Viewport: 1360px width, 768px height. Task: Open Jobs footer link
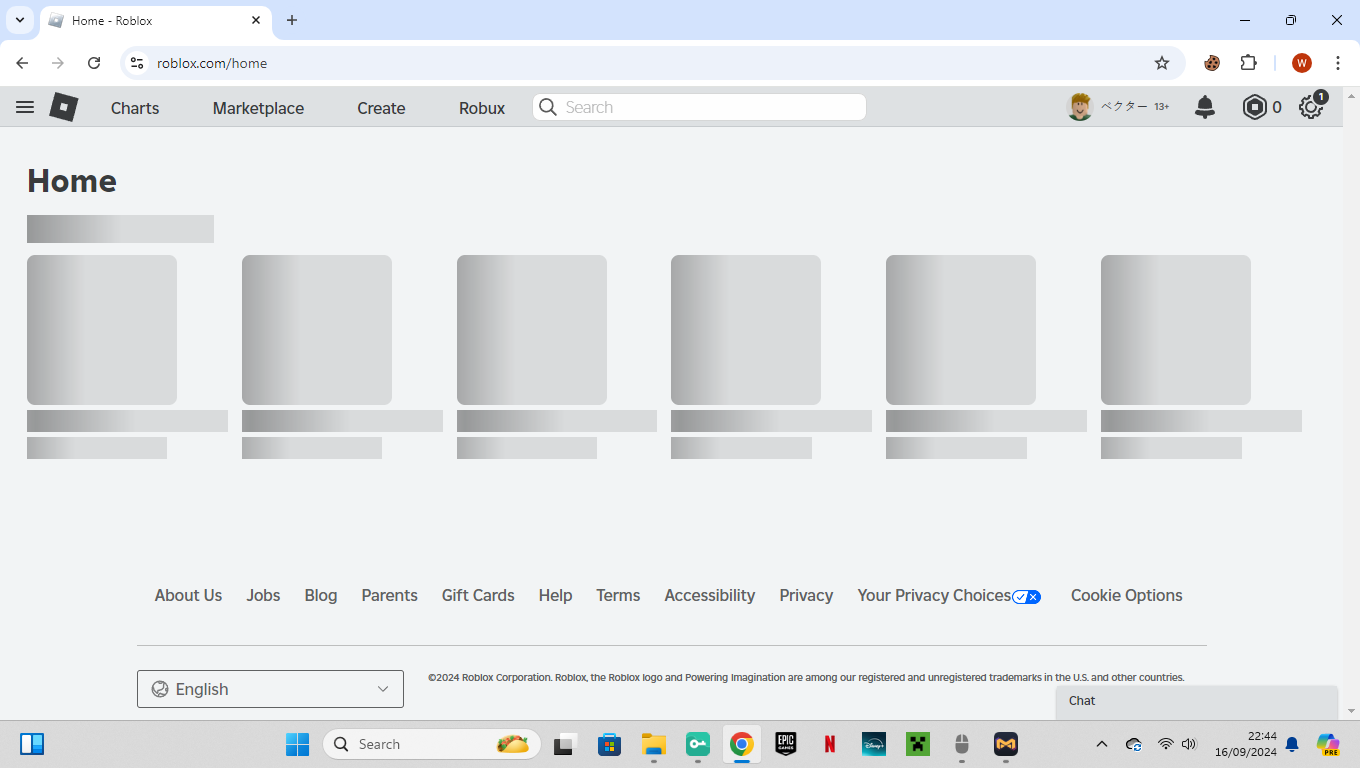point(263,595)
